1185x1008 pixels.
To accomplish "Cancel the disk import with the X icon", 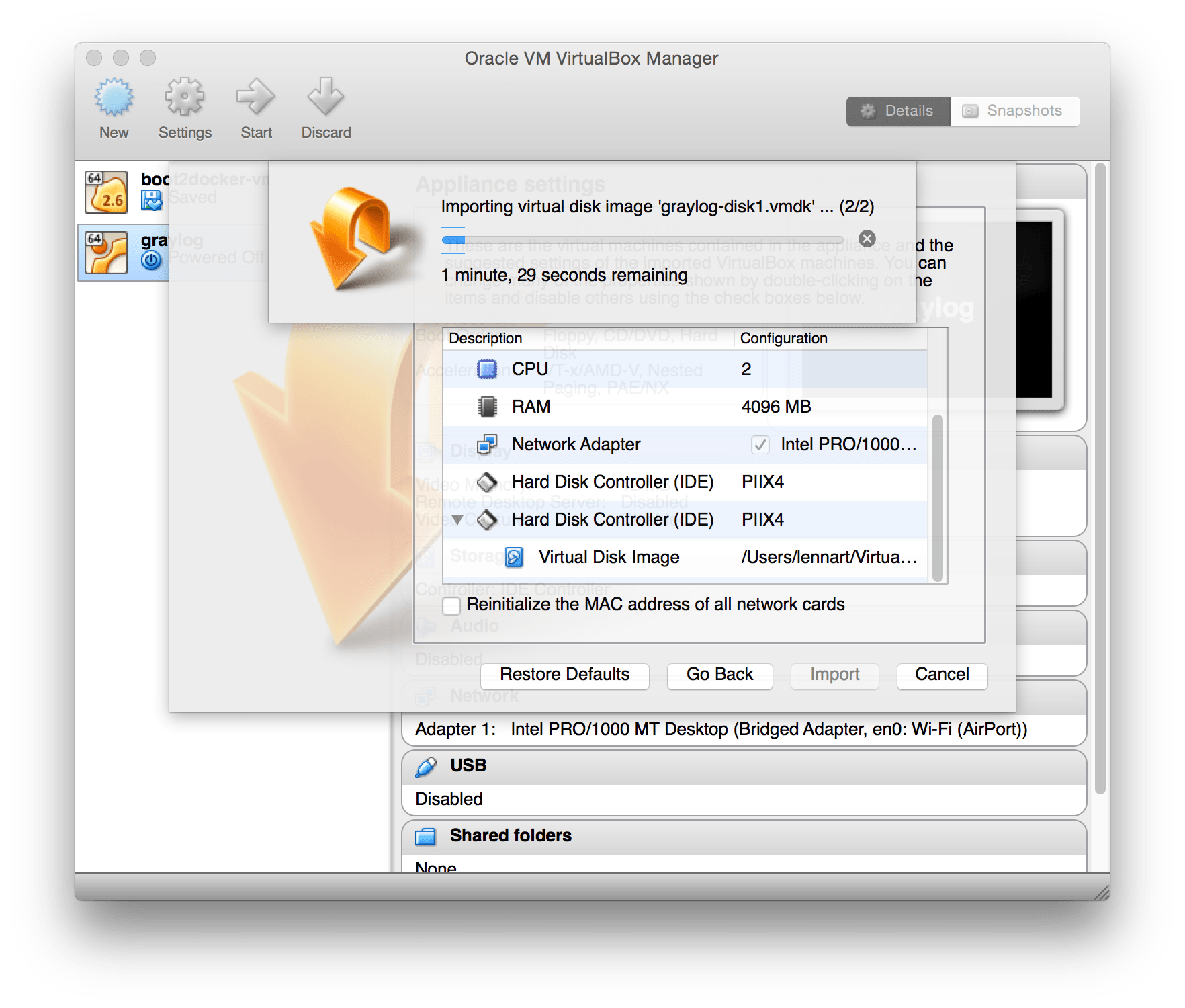I will [867, 239].
